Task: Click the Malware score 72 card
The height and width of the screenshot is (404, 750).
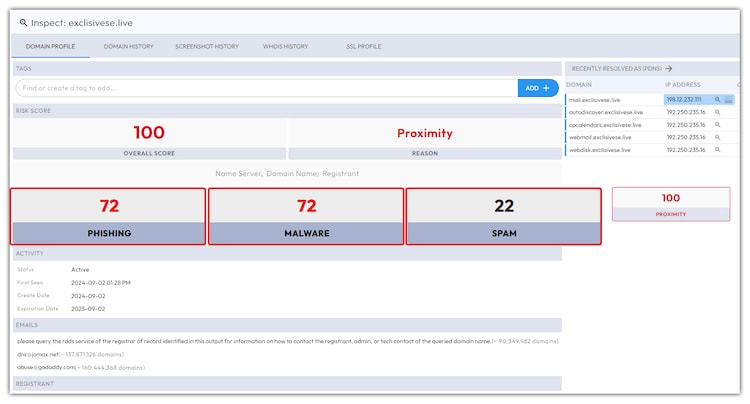Action: pos(306,216)
